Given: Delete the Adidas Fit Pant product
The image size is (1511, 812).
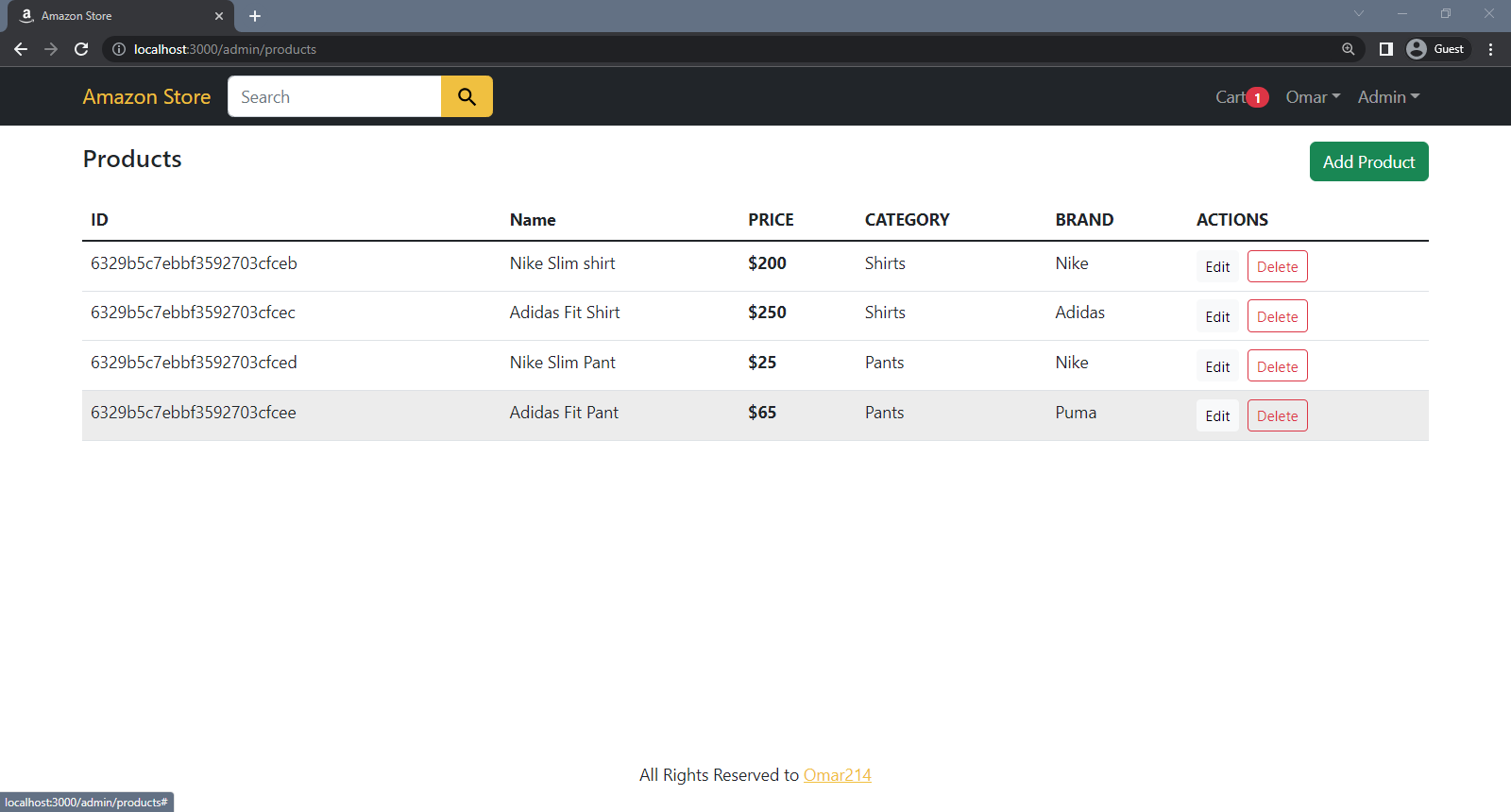Looking at the screenshot, I should tap(1277, 415).
